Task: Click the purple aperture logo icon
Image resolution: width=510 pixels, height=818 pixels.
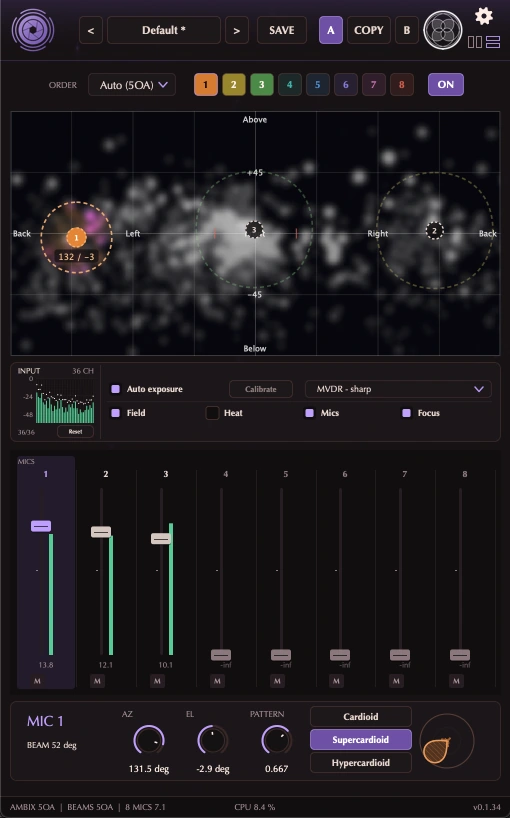Action: coord(33,30)
